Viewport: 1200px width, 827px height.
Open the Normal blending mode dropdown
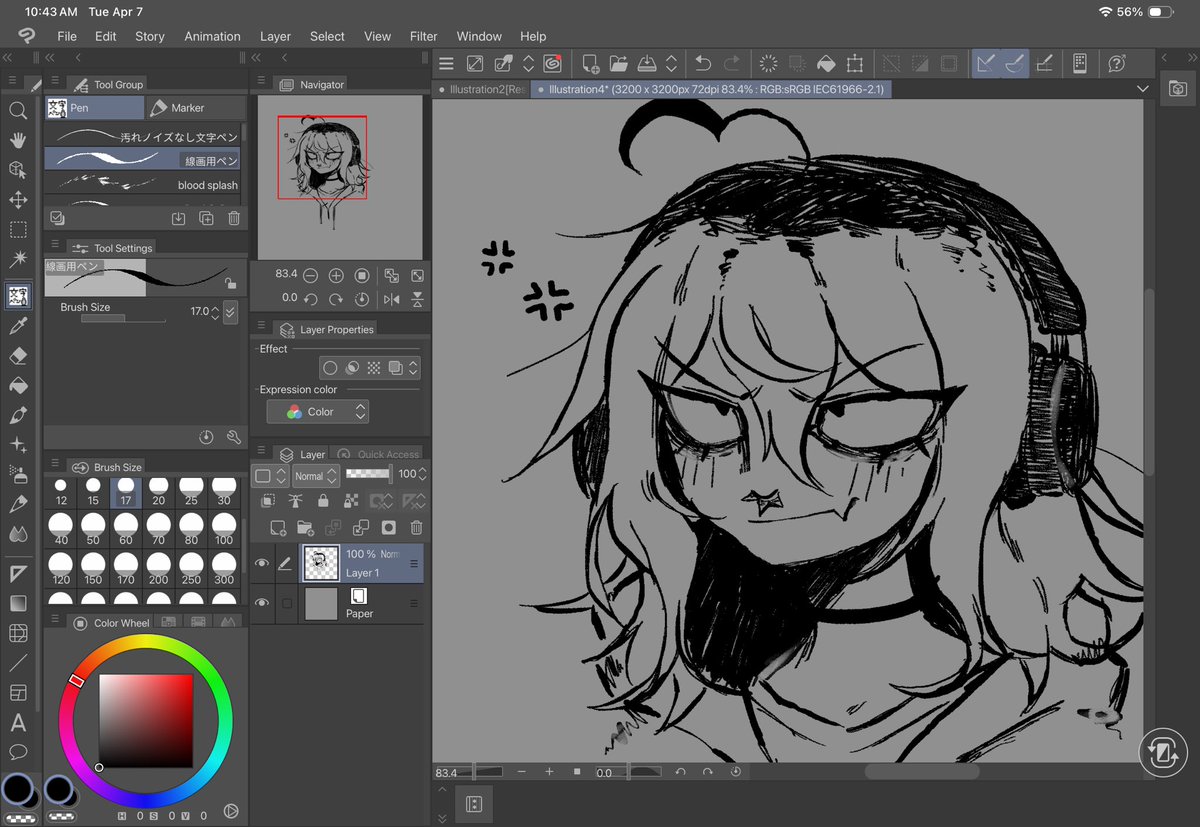pyautogui.click(x=316, y=476)
